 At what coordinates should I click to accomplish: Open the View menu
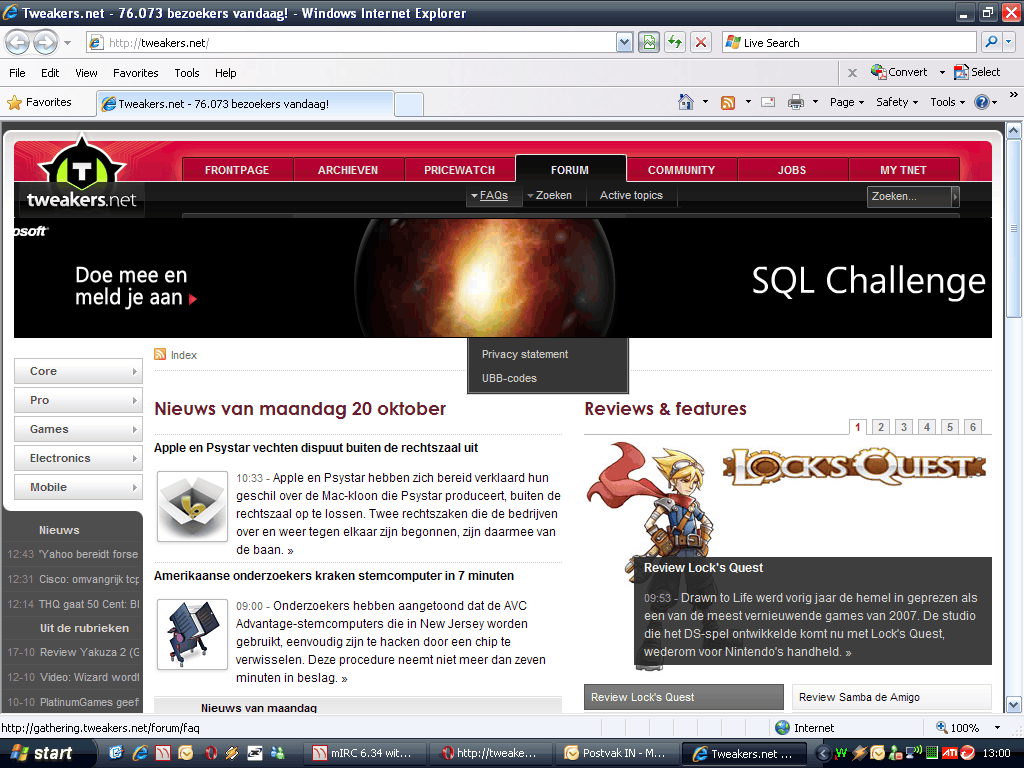pos(86,73)
